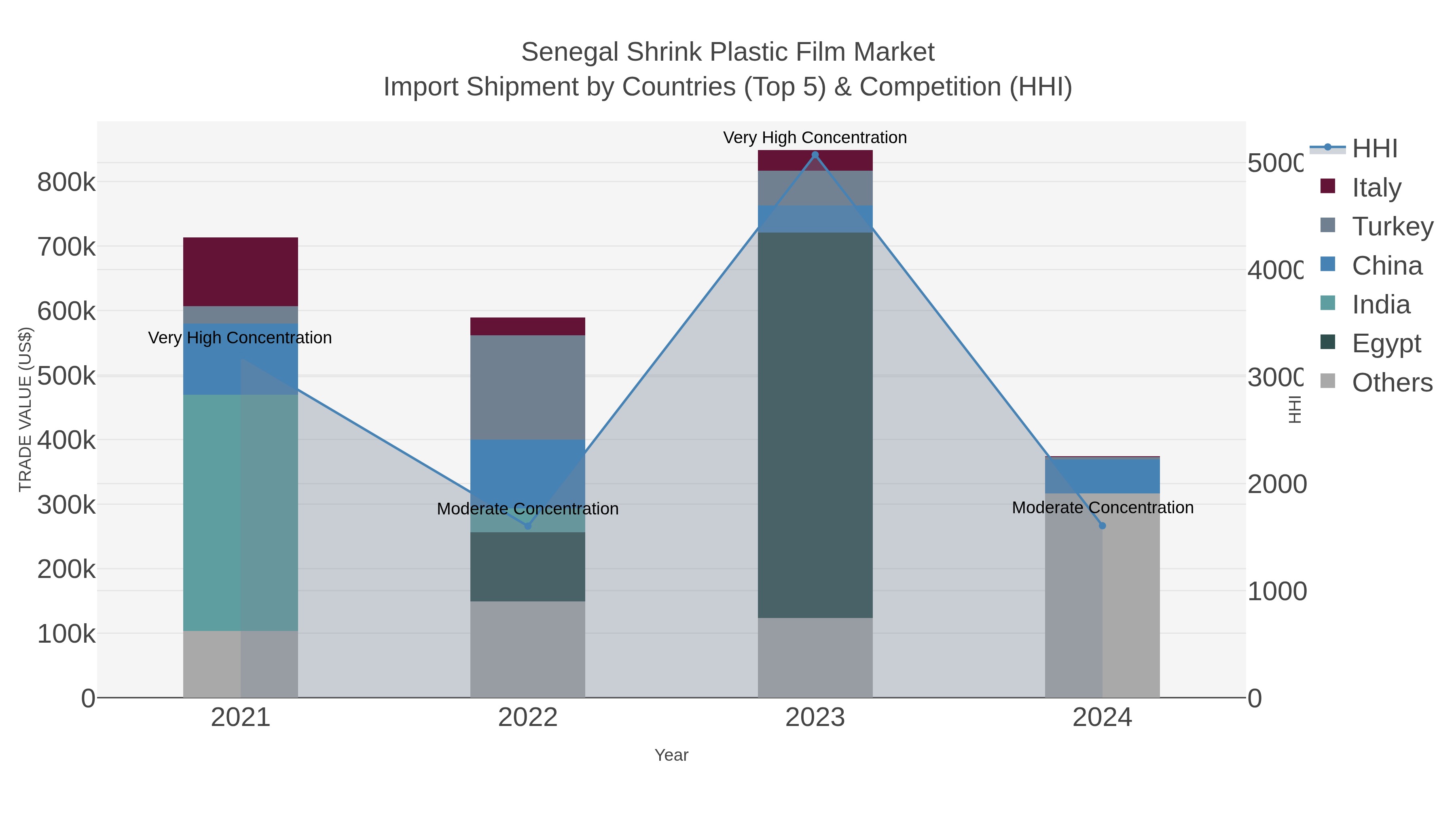Toggle the Egypt legend entry
The height and width of the screenshot is (819, 1456).
[1371, 344]
